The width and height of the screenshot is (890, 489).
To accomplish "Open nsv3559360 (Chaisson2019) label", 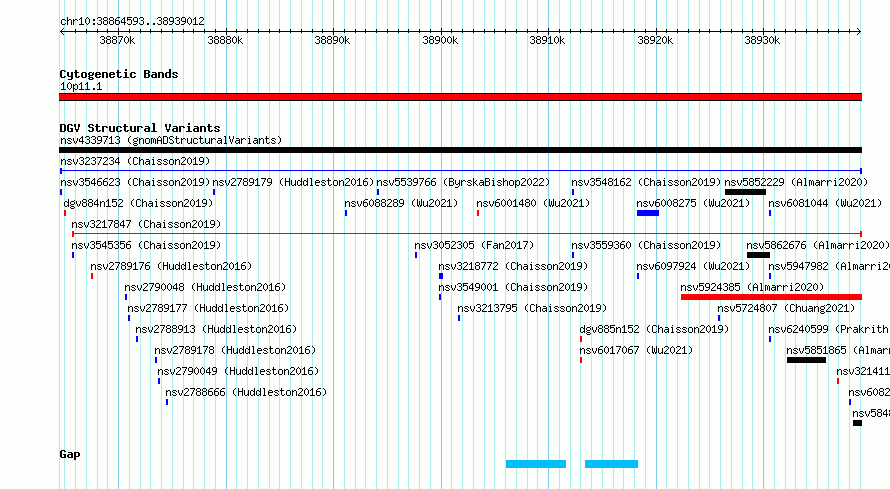I will point(646,245).
